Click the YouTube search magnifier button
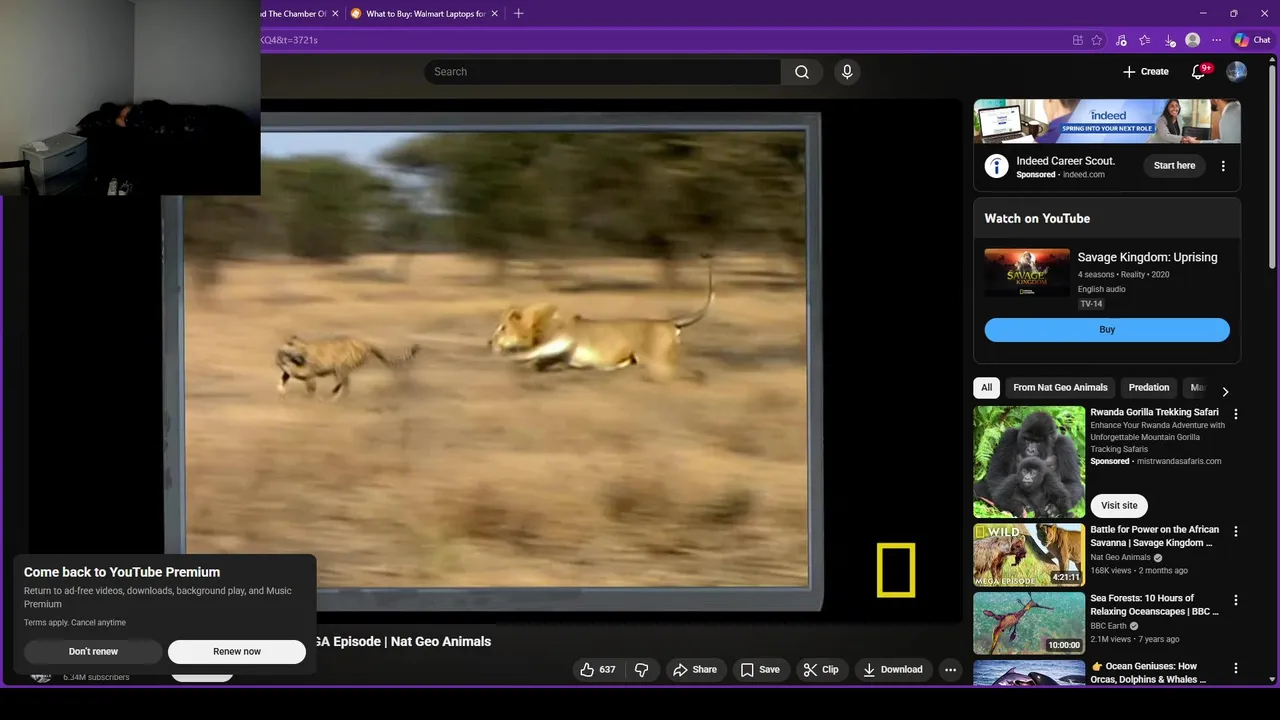This screenshot has height=720, width=1280. (802, 72)
